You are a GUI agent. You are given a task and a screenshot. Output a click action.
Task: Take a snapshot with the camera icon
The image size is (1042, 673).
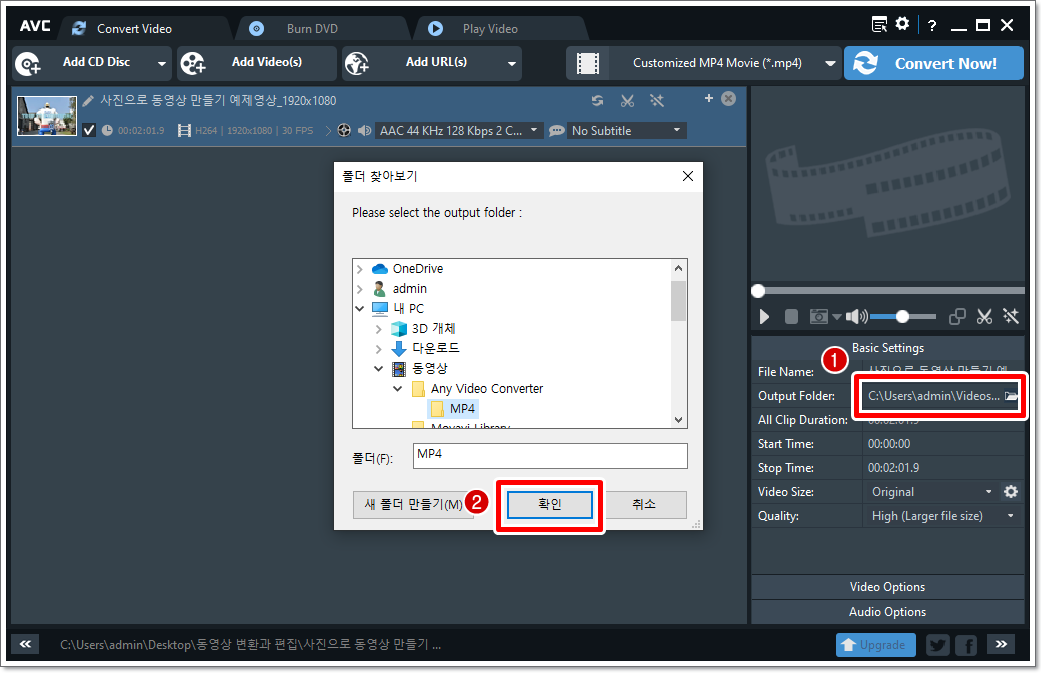point(818,317)
